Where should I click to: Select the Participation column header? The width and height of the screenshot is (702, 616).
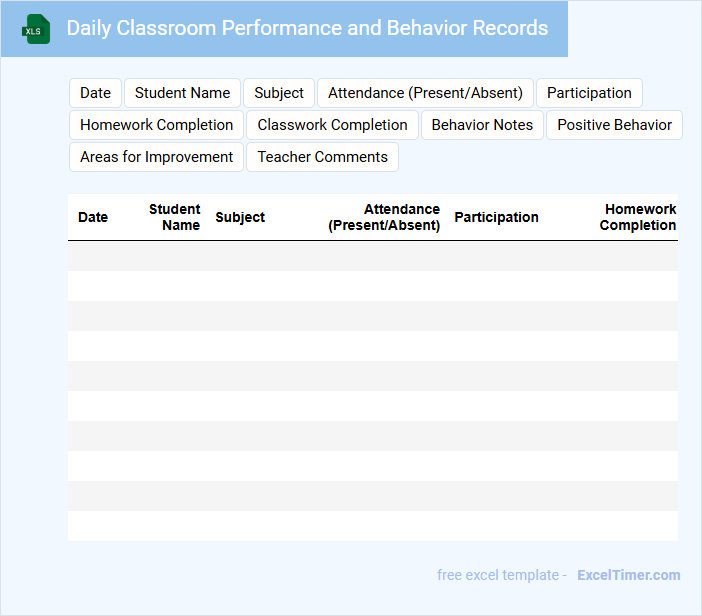pyautogui.click(x=496, y=217)
